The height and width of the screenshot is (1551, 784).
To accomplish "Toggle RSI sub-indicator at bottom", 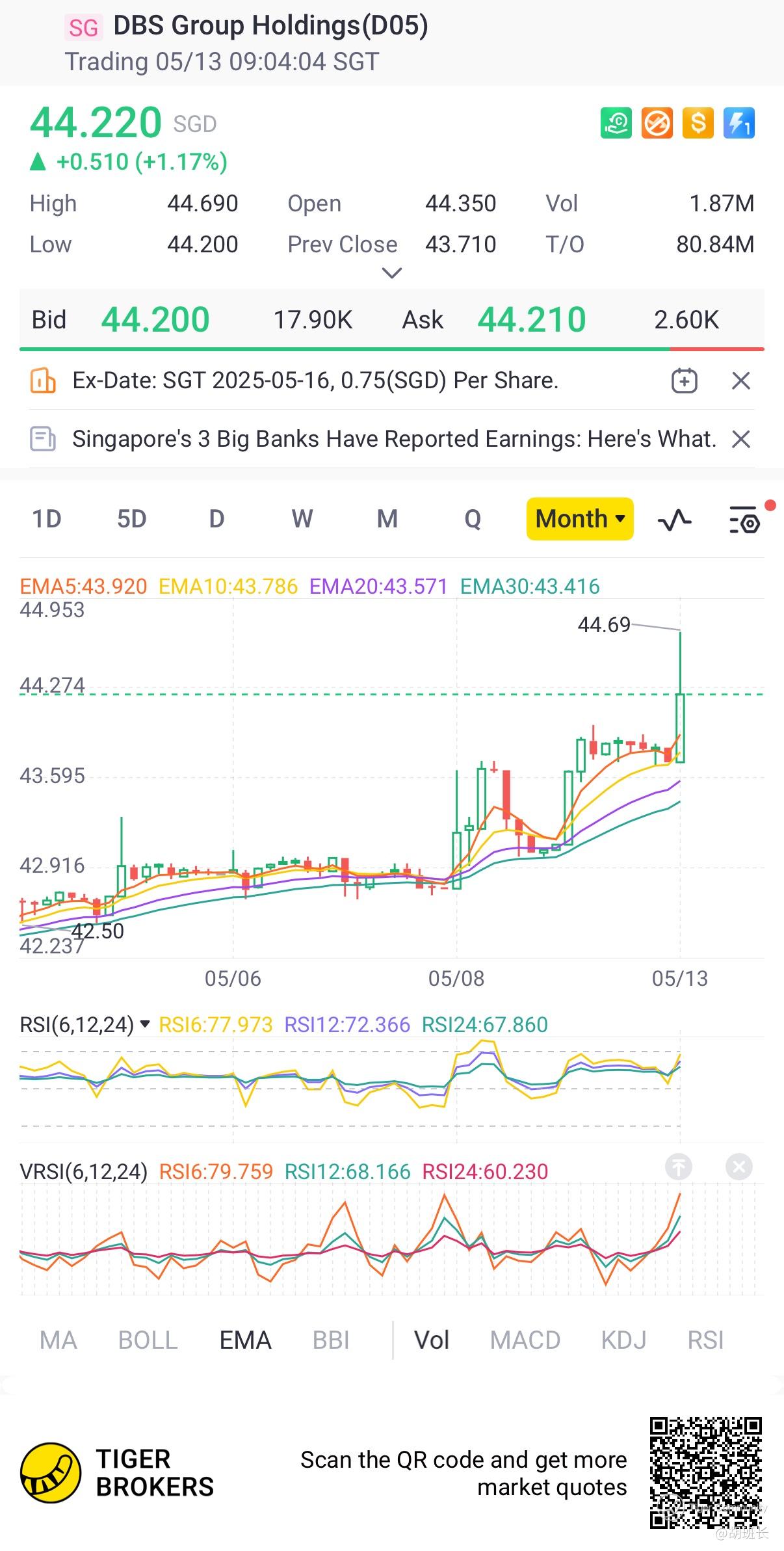I will tap(705, 1340).
